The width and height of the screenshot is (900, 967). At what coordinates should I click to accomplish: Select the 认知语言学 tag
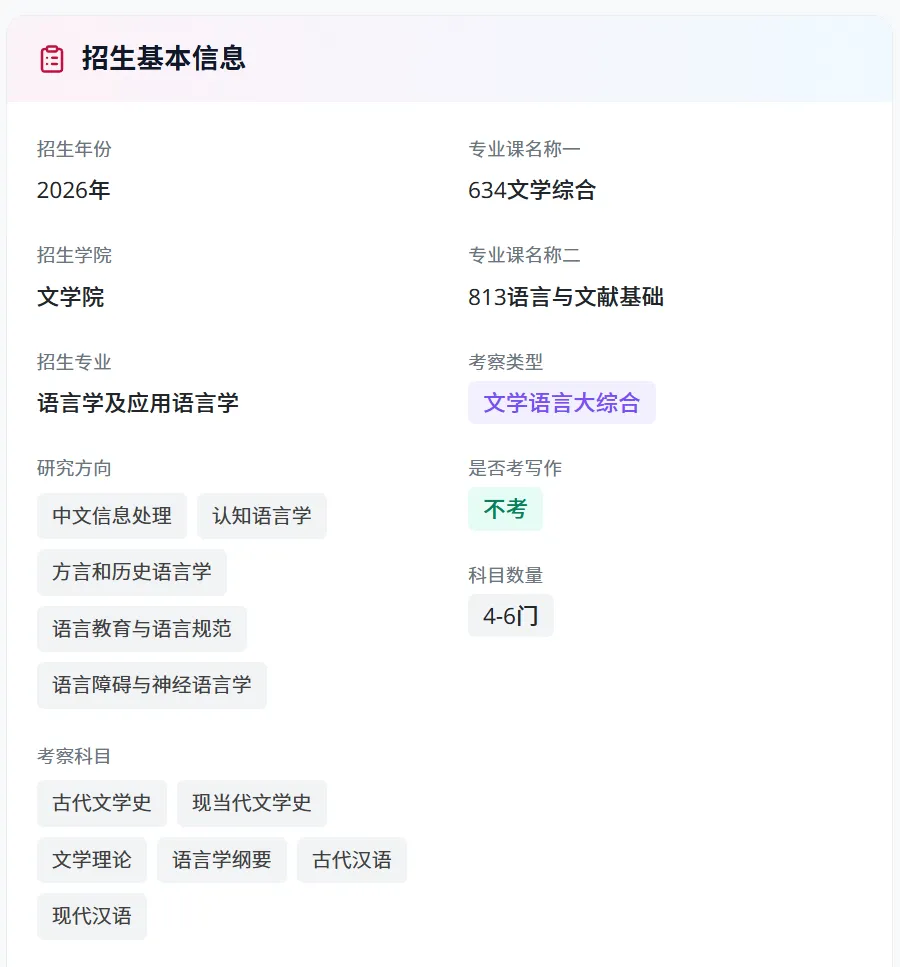262,516
